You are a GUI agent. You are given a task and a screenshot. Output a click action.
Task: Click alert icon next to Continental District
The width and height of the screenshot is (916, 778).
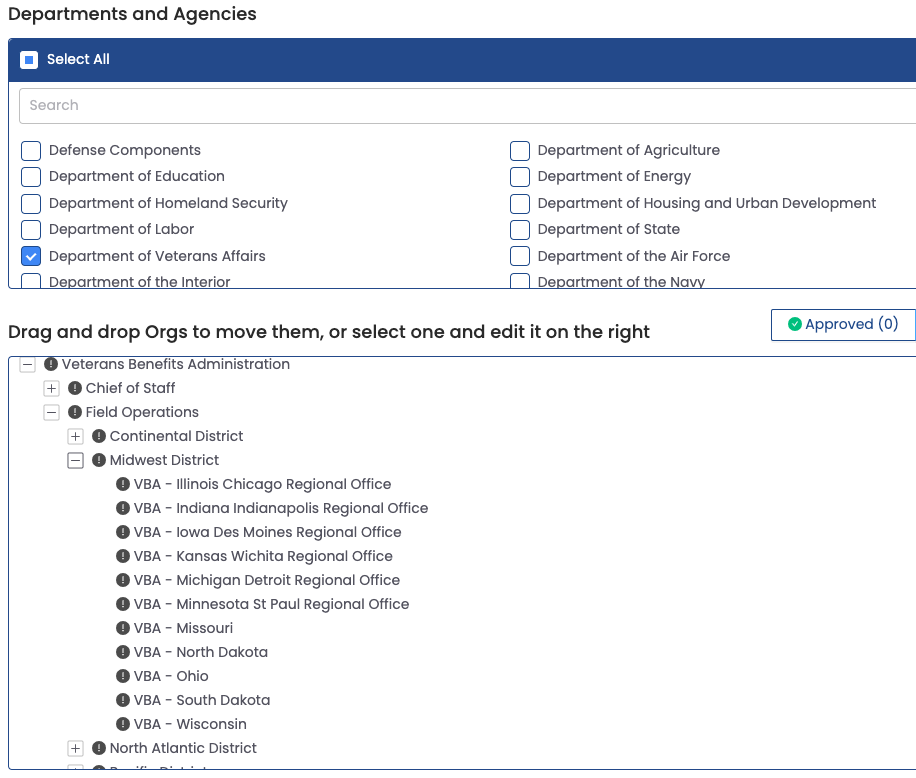(99, 436)
